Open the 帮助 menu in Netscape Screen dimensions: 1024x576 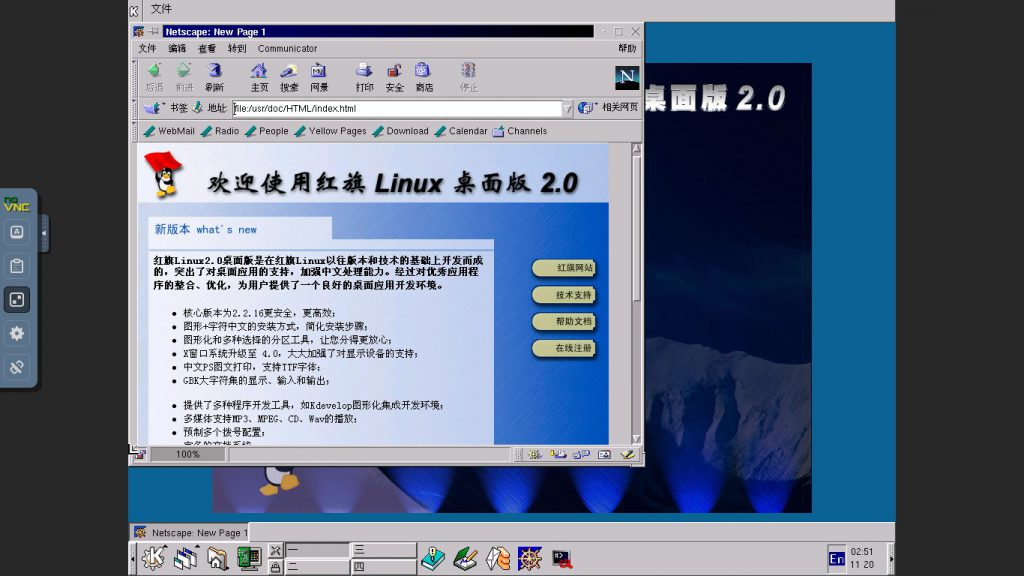click(x=627, y=48)
